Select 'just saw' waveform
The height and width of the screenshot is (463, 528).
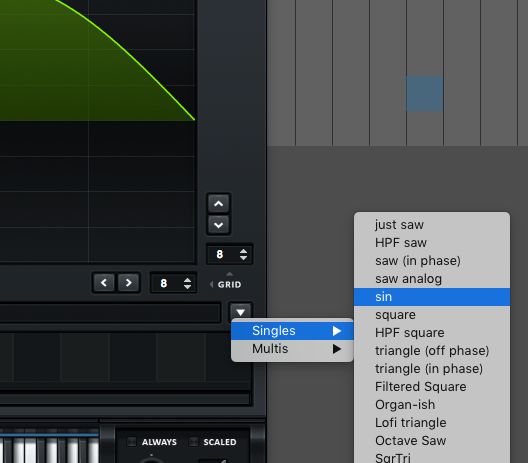point(432,225)
